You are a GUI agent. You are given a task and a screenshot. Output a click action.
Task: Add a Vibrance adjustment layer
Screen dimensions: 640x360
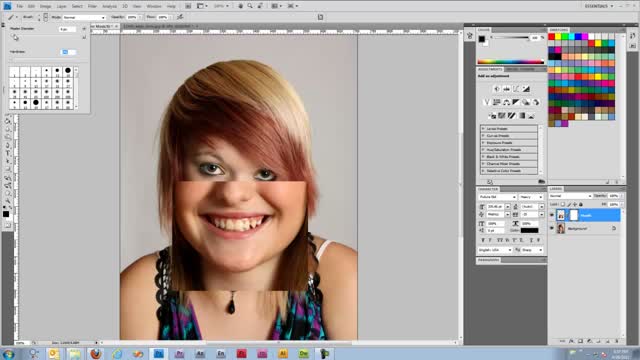(487, 102)
